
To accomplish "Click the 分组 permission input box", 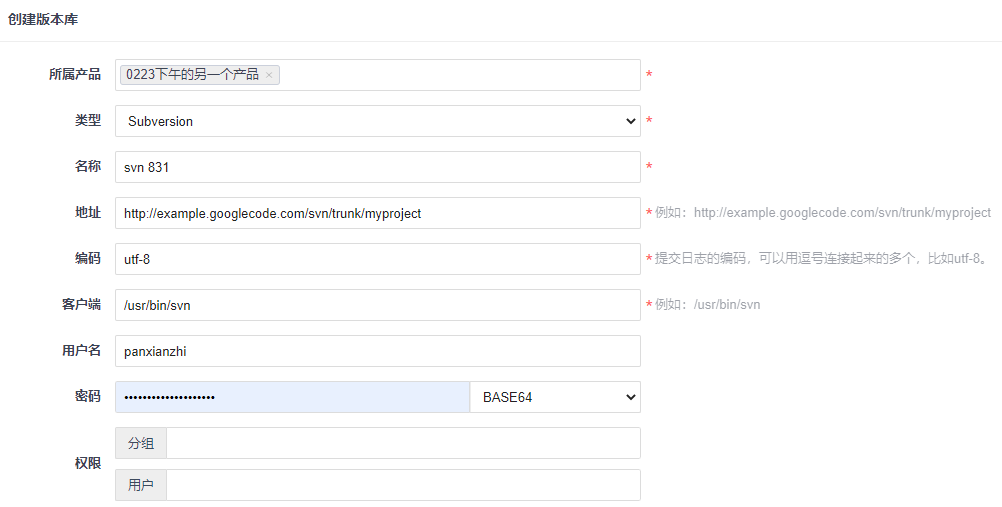I will (403, 443).
